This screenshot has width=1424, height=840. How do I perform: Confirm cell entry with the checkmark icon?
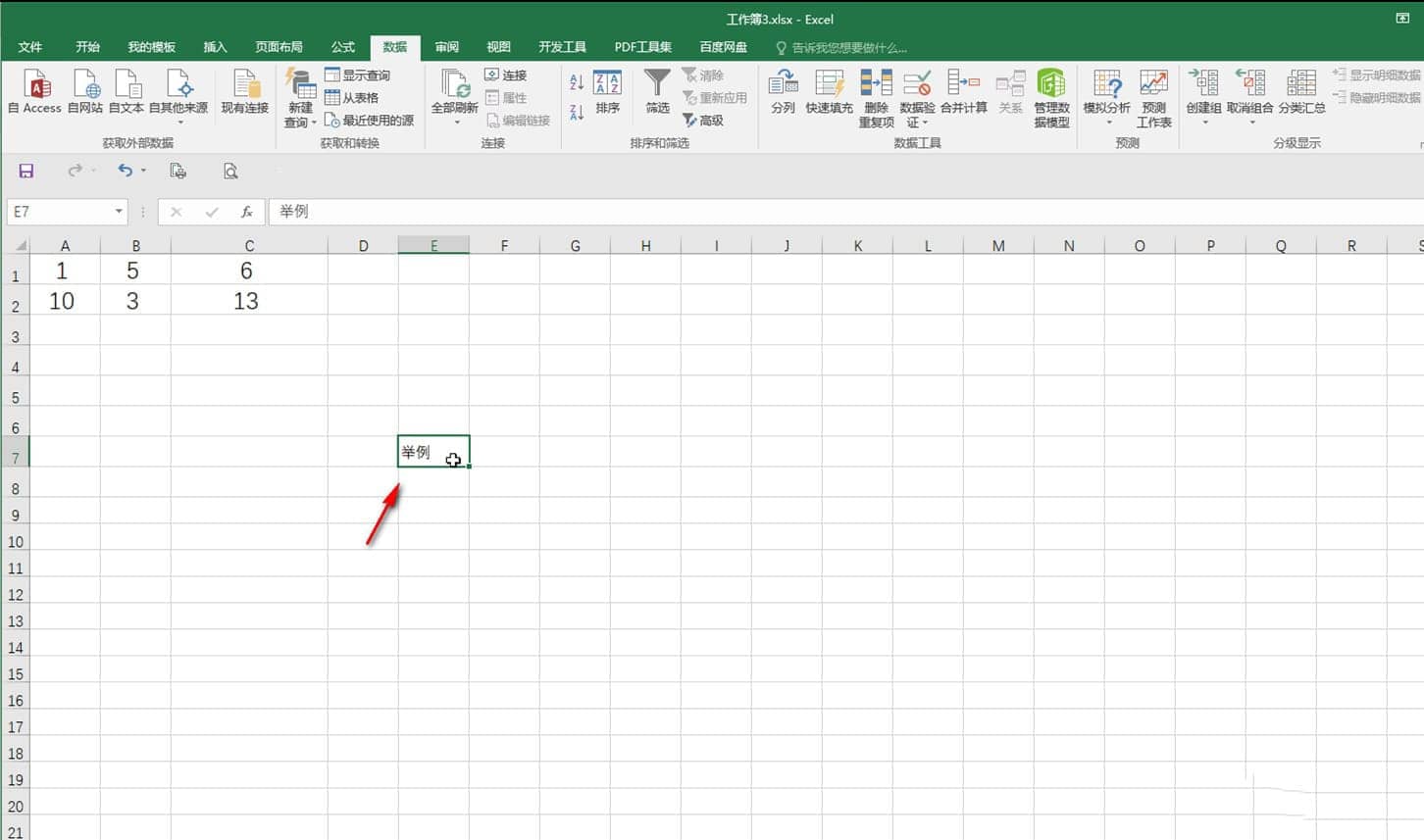[x=211, y=212]
